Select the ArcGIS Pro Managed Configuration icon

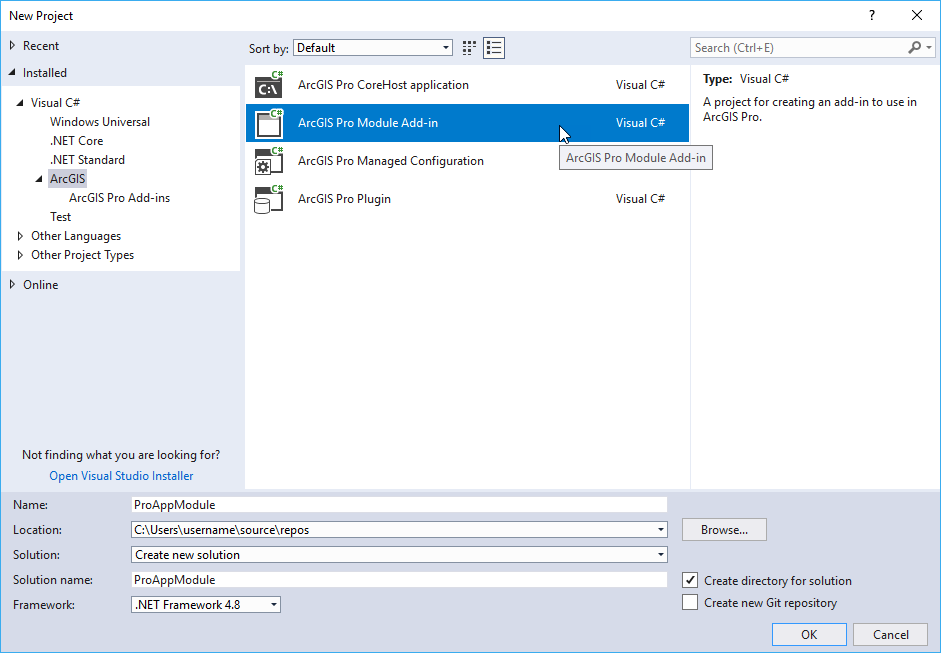point(267,161)
